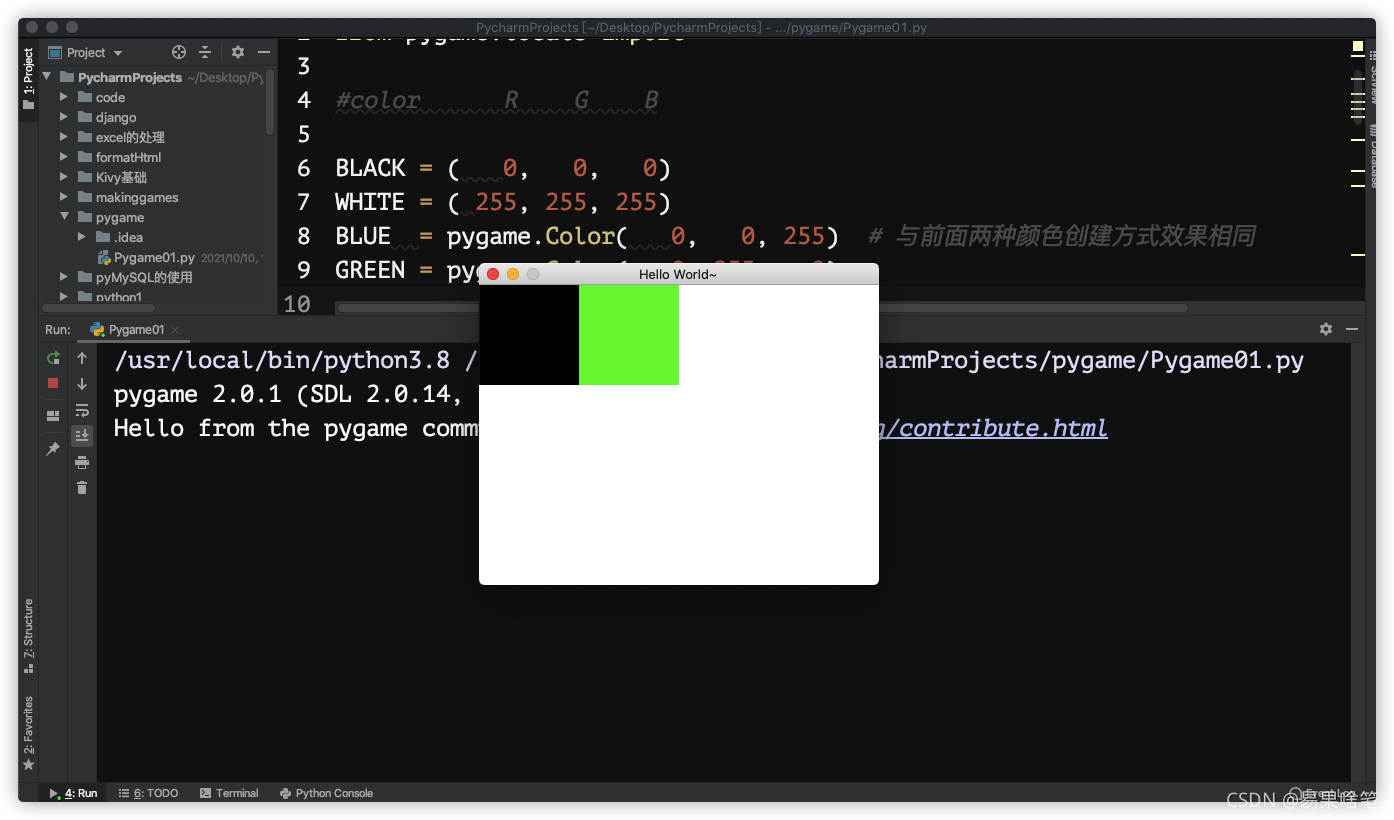1394x820 pixels.
Task: Click the locate-file crosshair icon in Project panel
Action: pyautogui.click(x=179, y=52)
